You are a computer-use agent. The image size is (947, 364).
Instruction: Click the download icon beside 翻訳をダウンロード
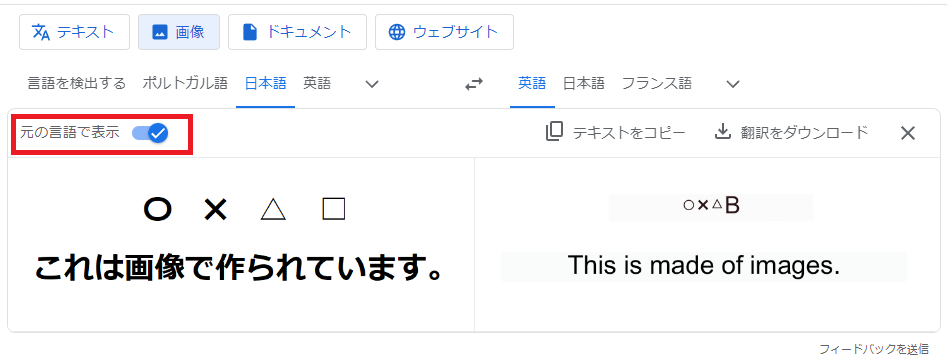[723, 132]
